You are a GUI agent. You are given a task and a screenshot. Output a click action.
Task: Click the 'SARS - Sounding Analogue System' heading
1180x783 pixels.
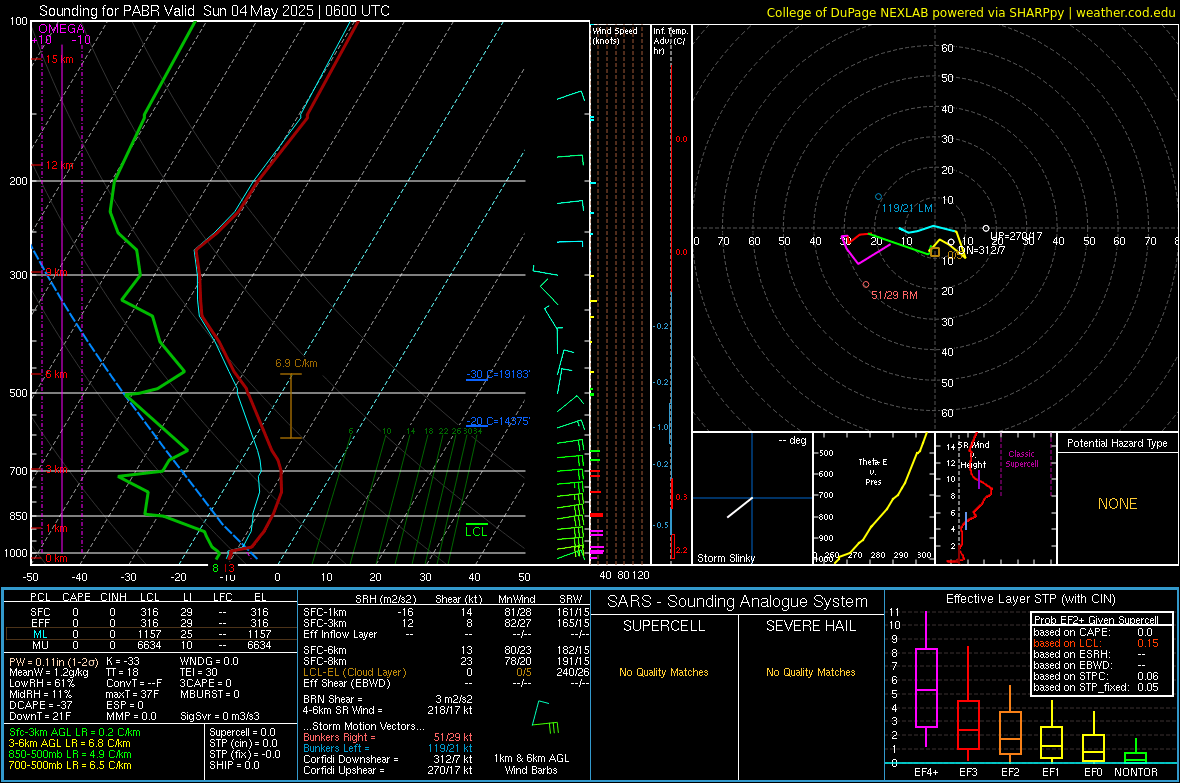737,602
